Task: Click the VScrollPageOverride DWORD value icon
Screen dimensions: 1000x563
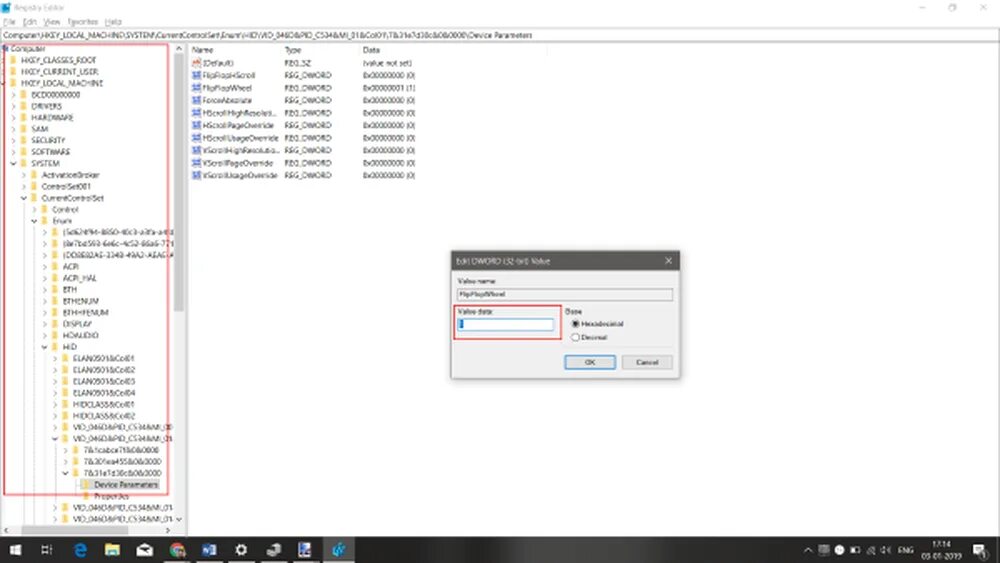Action: [196, 163]
